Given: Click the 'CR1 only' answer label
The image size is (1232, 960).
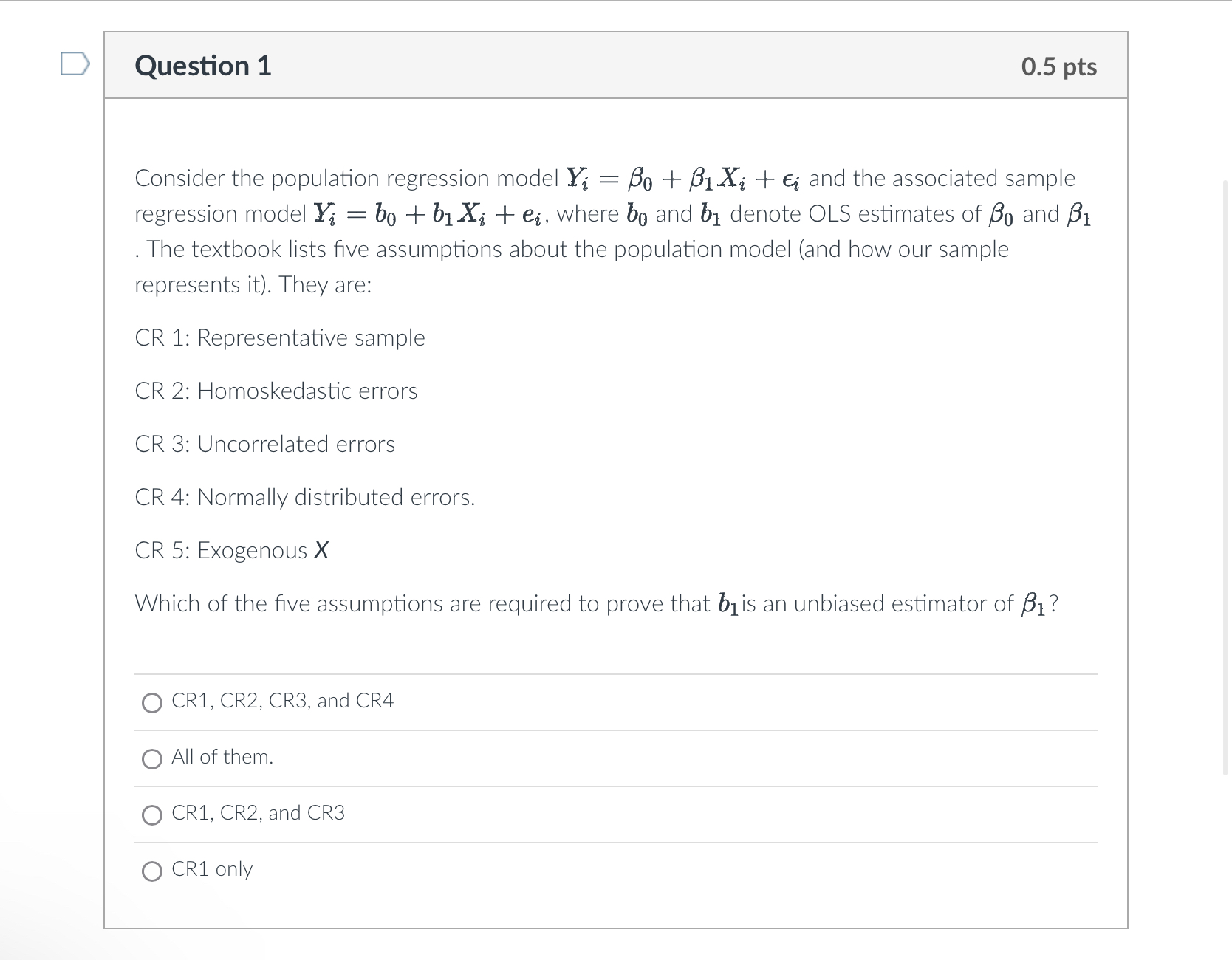Looking at the screenshot, I should (212, 869).
